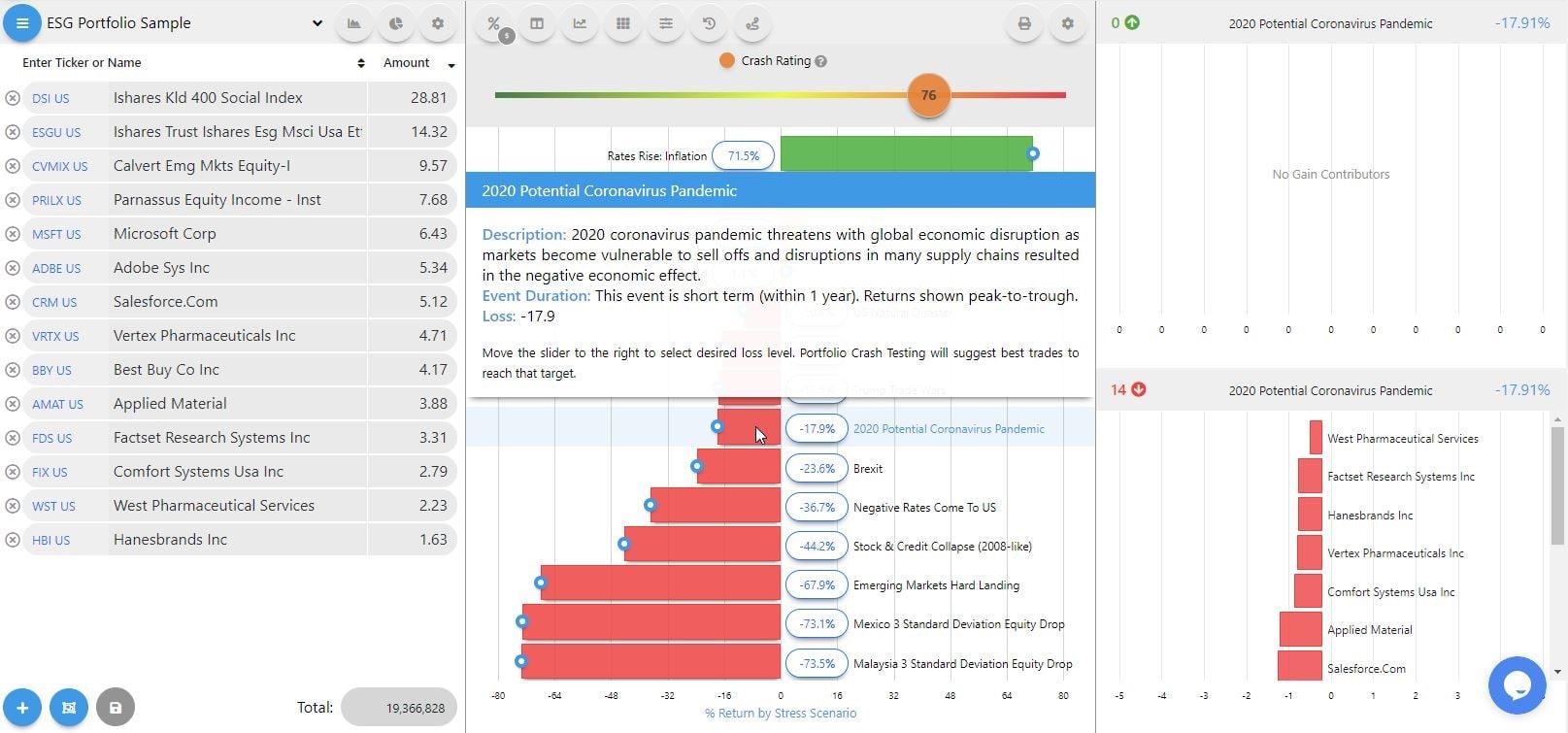Expand the ESG Portfolio Sample dropdown

(x=317, y=23)
